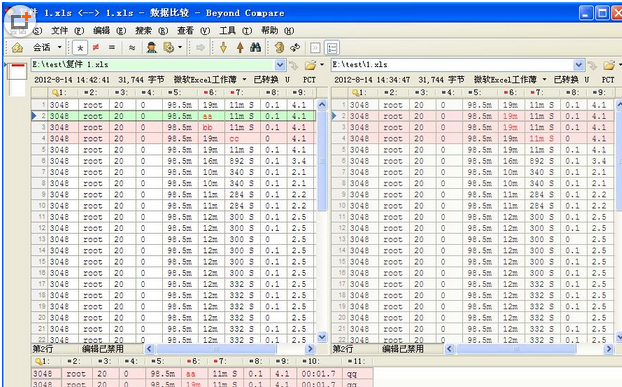This screenshot has height=387, width=622.
Task: Toggle the Show Same equals button
Action: [x=112, y=48]
